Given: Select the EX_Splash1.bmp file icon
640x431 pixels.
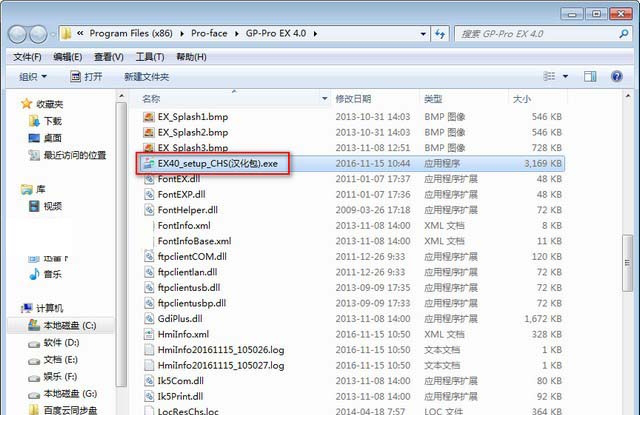Looking at the screenshot, I should coord(149,117).
